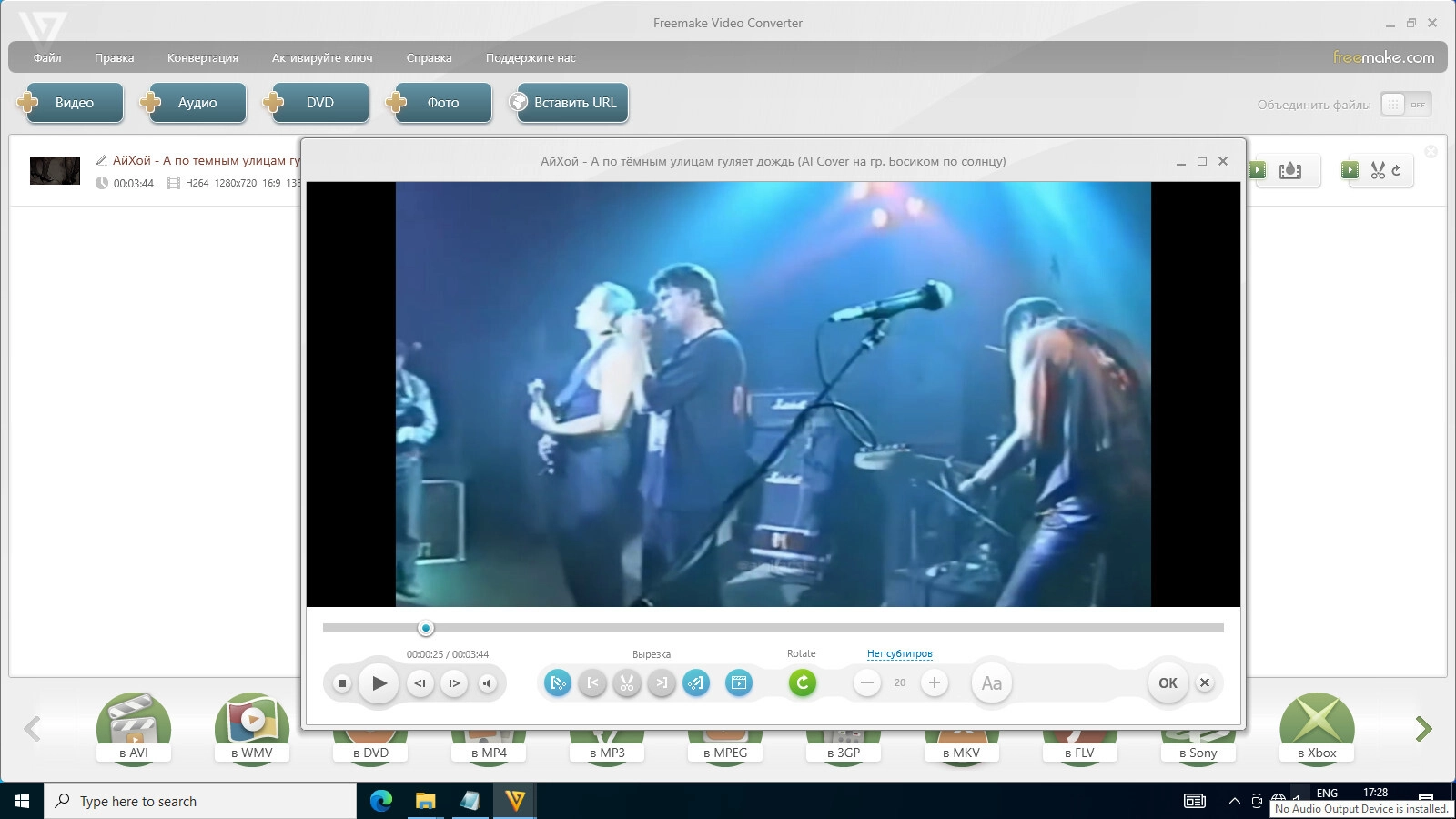The width and height of the screenshot is (1456, 819).
Task: Increase subtitle size with plus button
Action: coord(934,682)
